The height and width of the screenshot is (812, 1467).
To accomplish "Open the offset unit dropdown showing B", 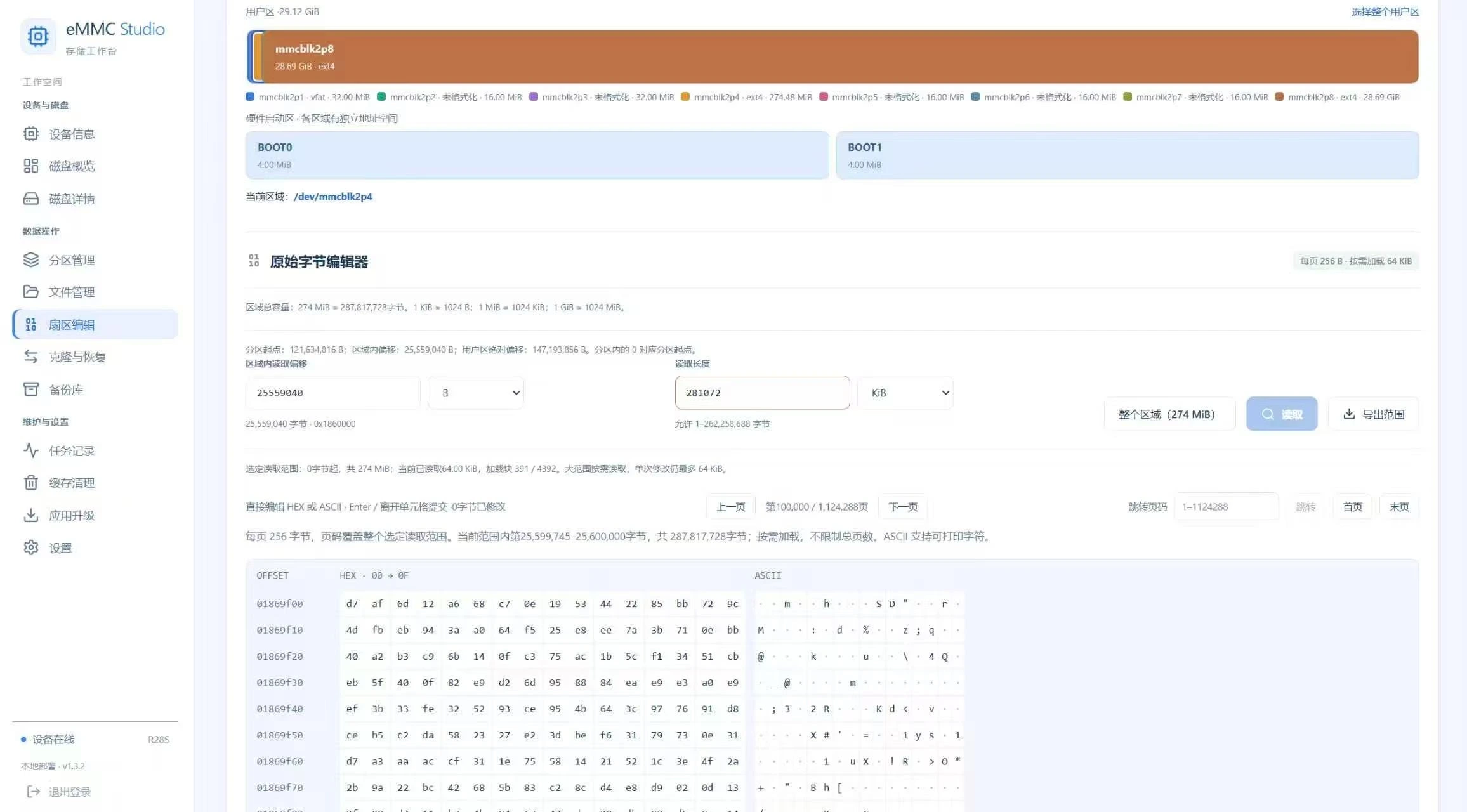I will click(476, 393).
